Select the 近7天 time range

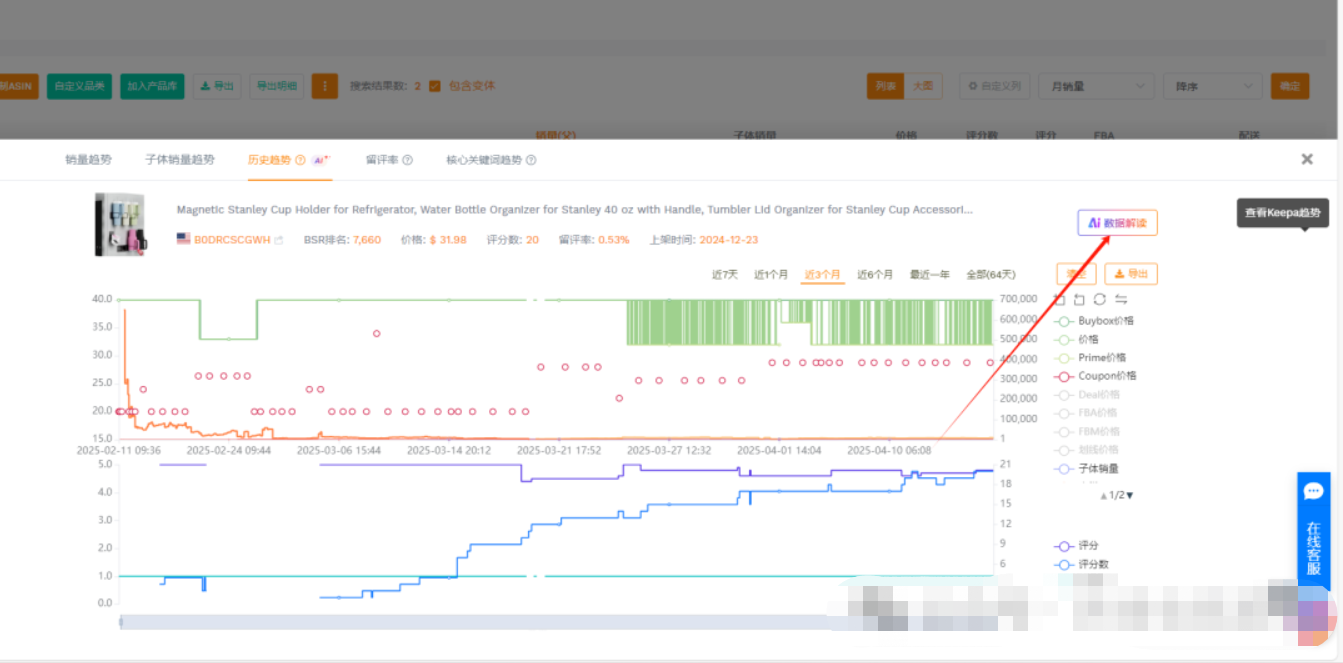[x=725, y=275]
